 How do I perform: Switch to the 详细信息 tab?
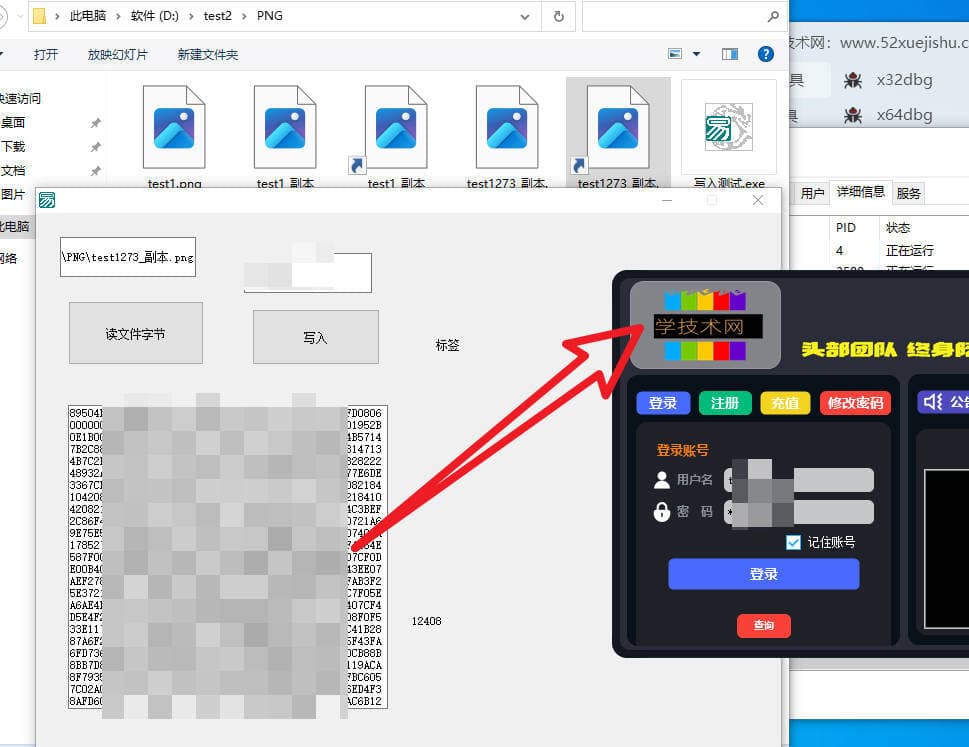pos(860,192)
